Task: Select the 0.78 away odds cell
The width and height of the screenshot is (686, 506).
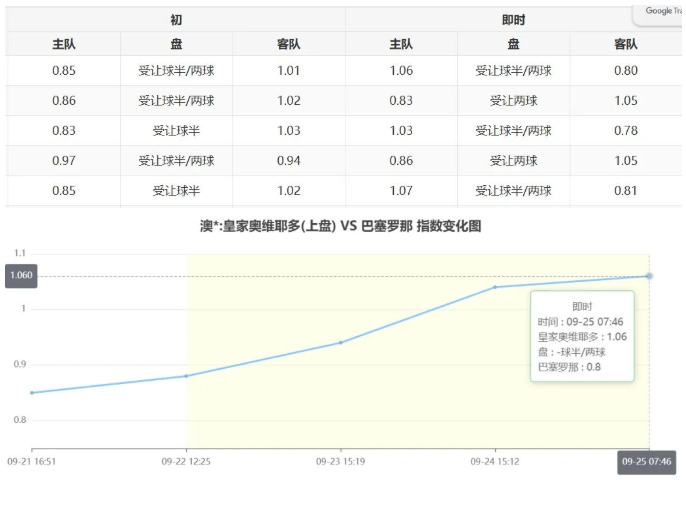Action: point(626,131)
